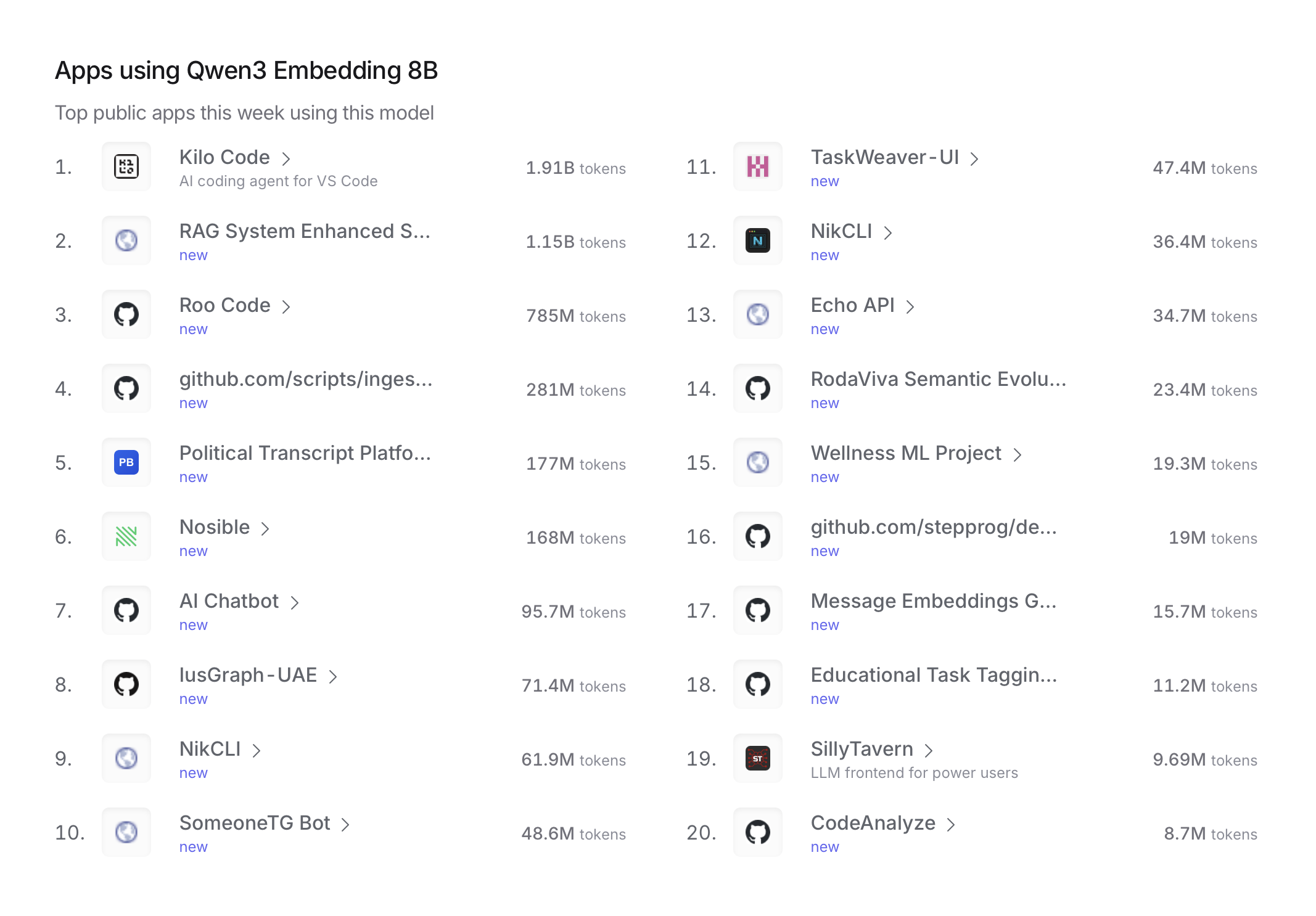Image resolution: width=1316 pixels, height=916 pixels.
Task: Click the GitHub icon next to CodeAnalyze
Action: coord(757,832)
